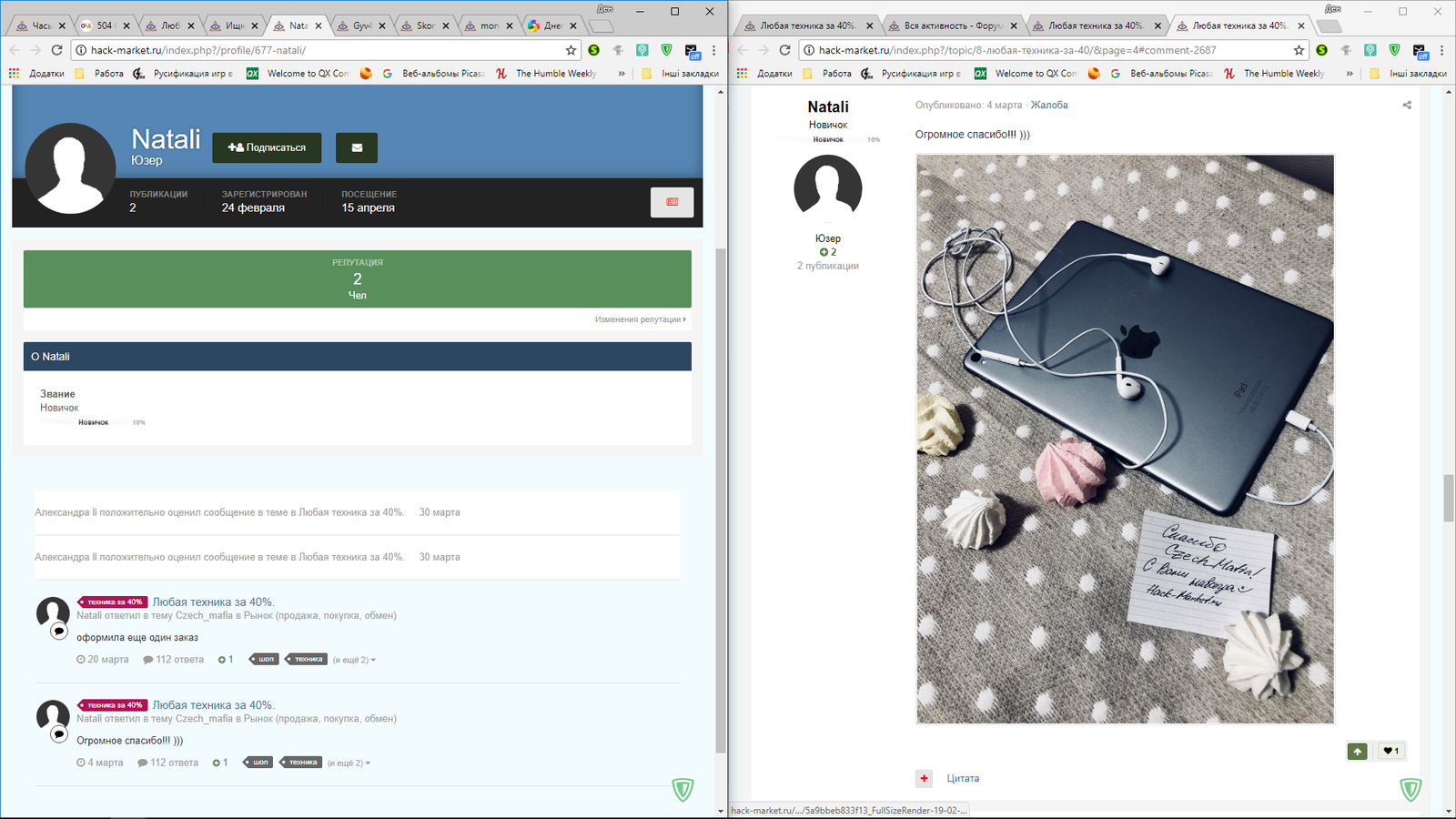
Task: Click the shield extension icon in left toolbar
Action: pyautogui.click(x=666, y=50)
